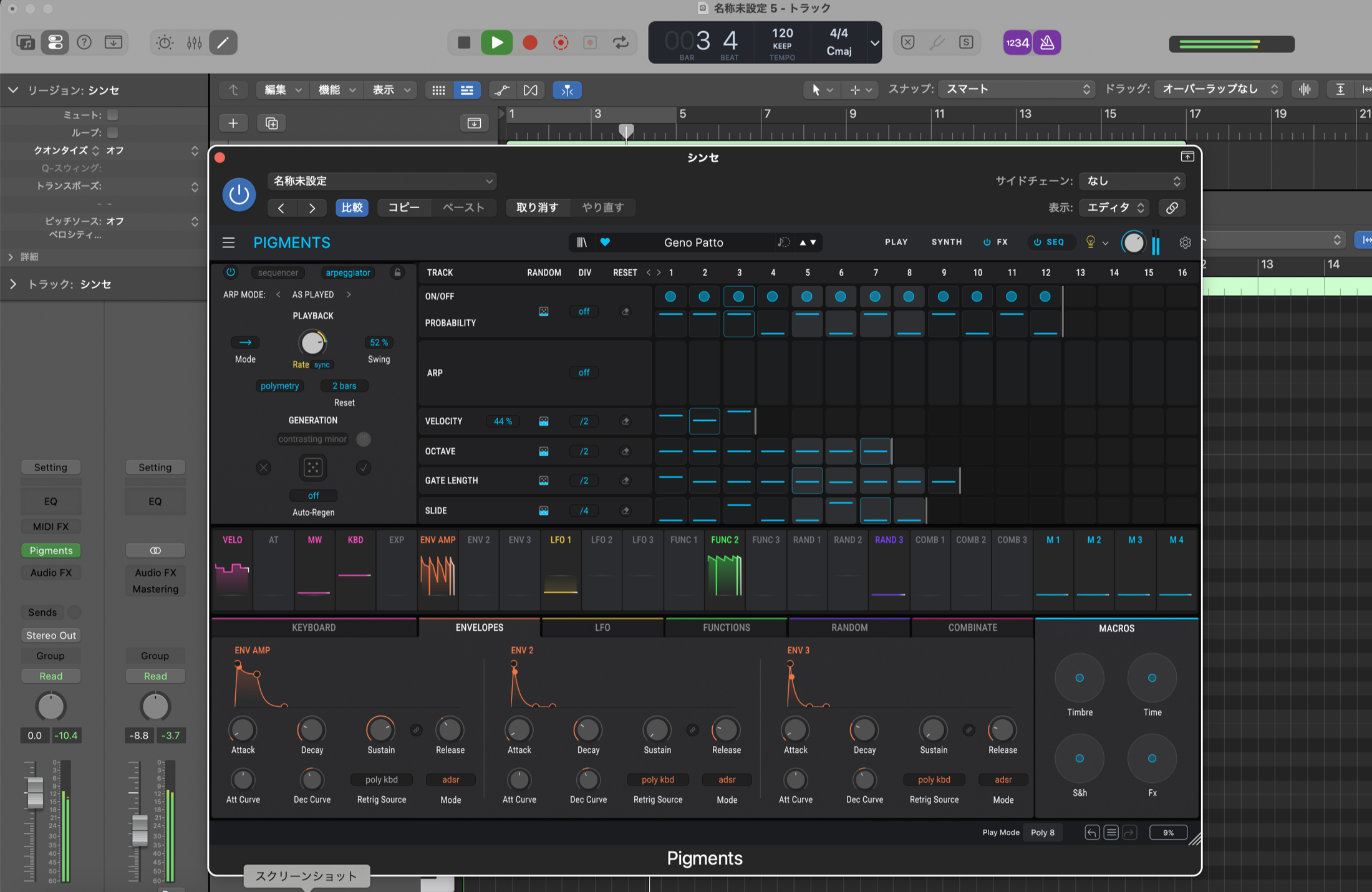Open the SYNTH view in Pigments
Screen dimensions: 1372x892
(947, 242)
